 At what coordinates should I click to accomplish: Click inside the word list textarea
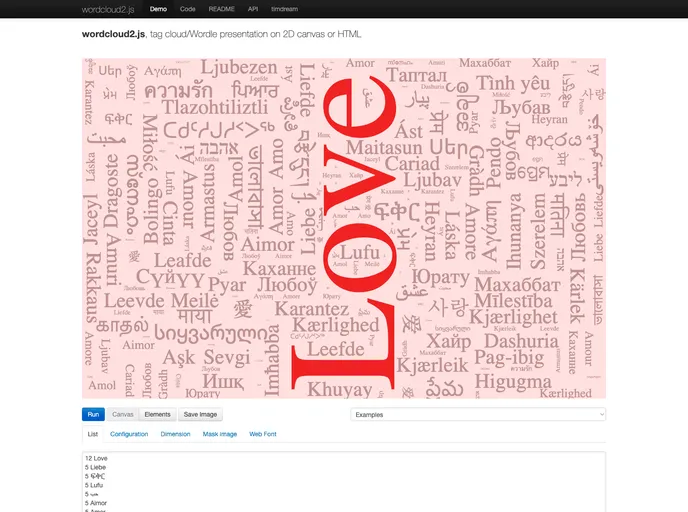tap(344, 482)
